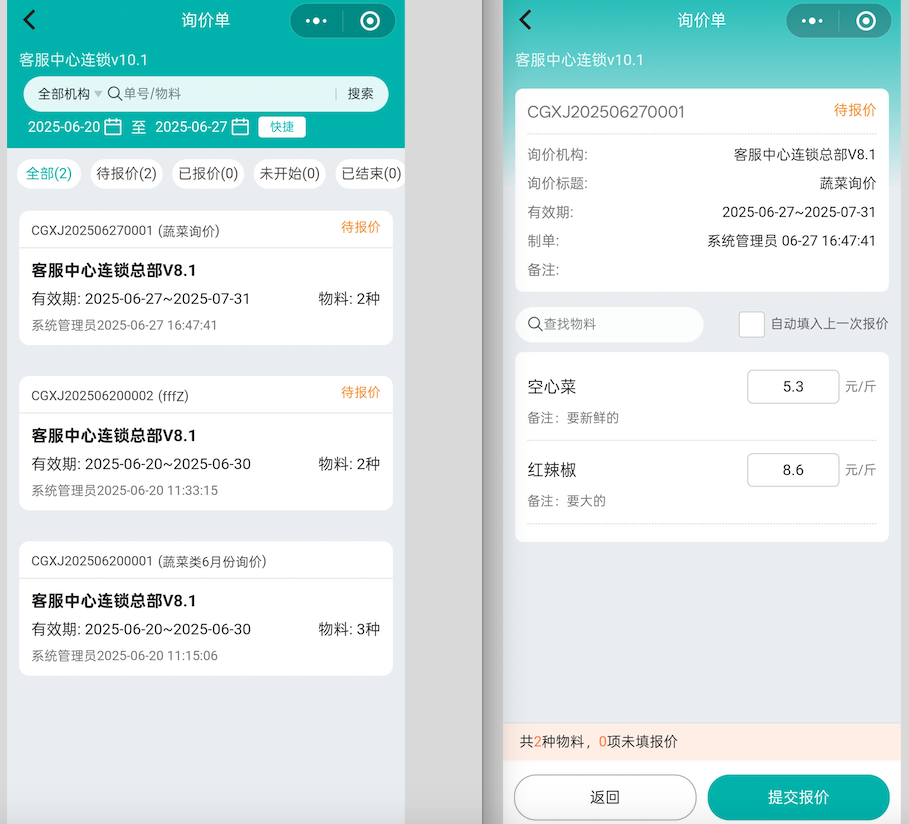Viewport: 909px width, 824px height.
Task: Open end date calendar icon for 2025-06-27
Action: click(240, 127)
